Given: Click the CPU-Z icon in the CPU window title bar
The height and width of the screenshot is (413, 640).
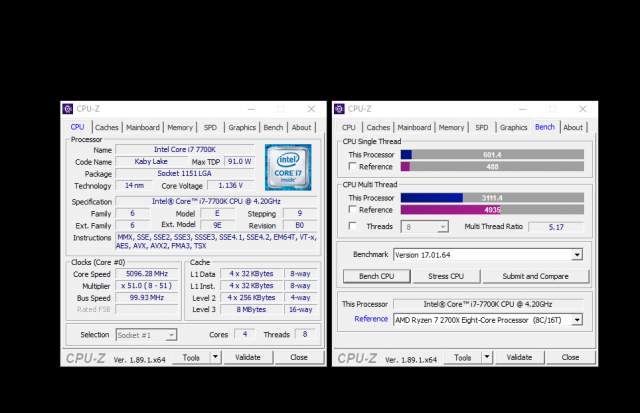Looking at the screenshot, I should 68,109.
